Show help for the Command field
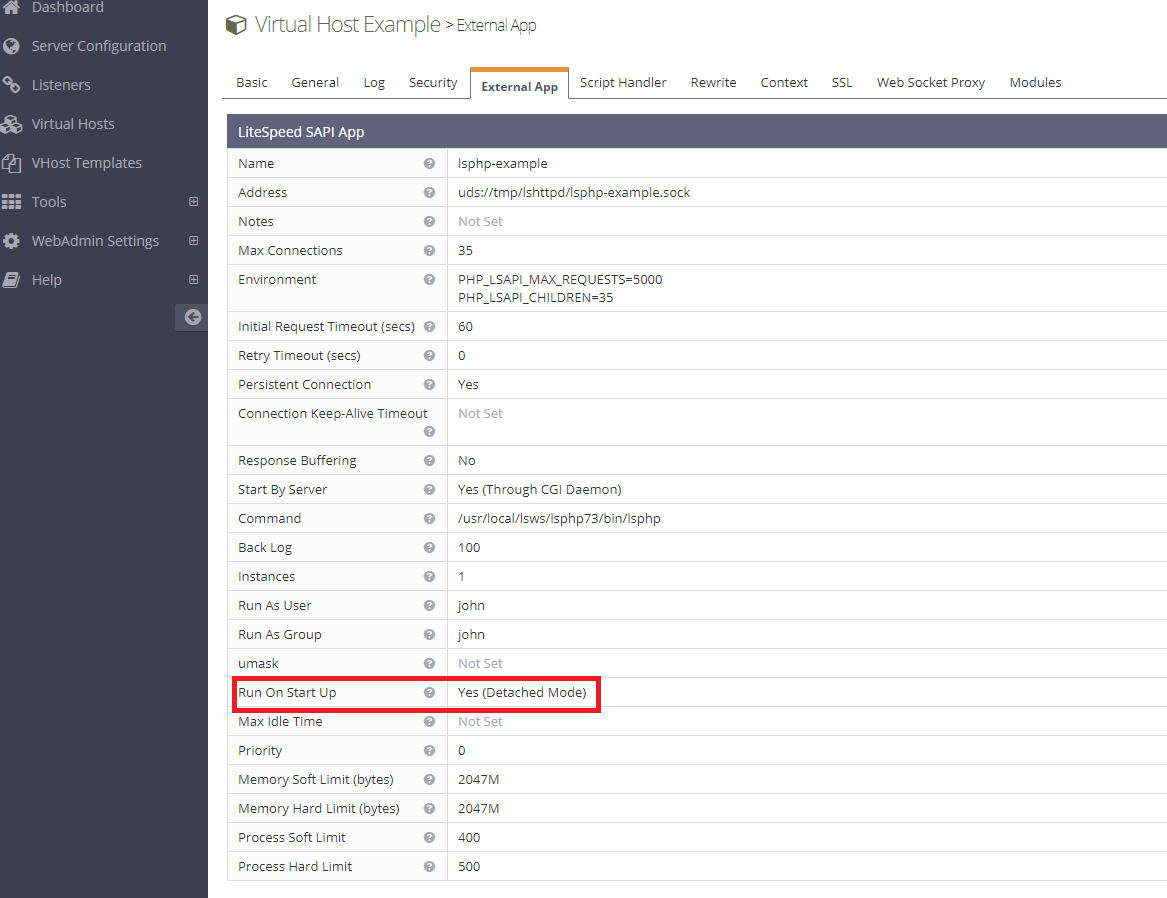1167x898 pixels. click(429, 519)
